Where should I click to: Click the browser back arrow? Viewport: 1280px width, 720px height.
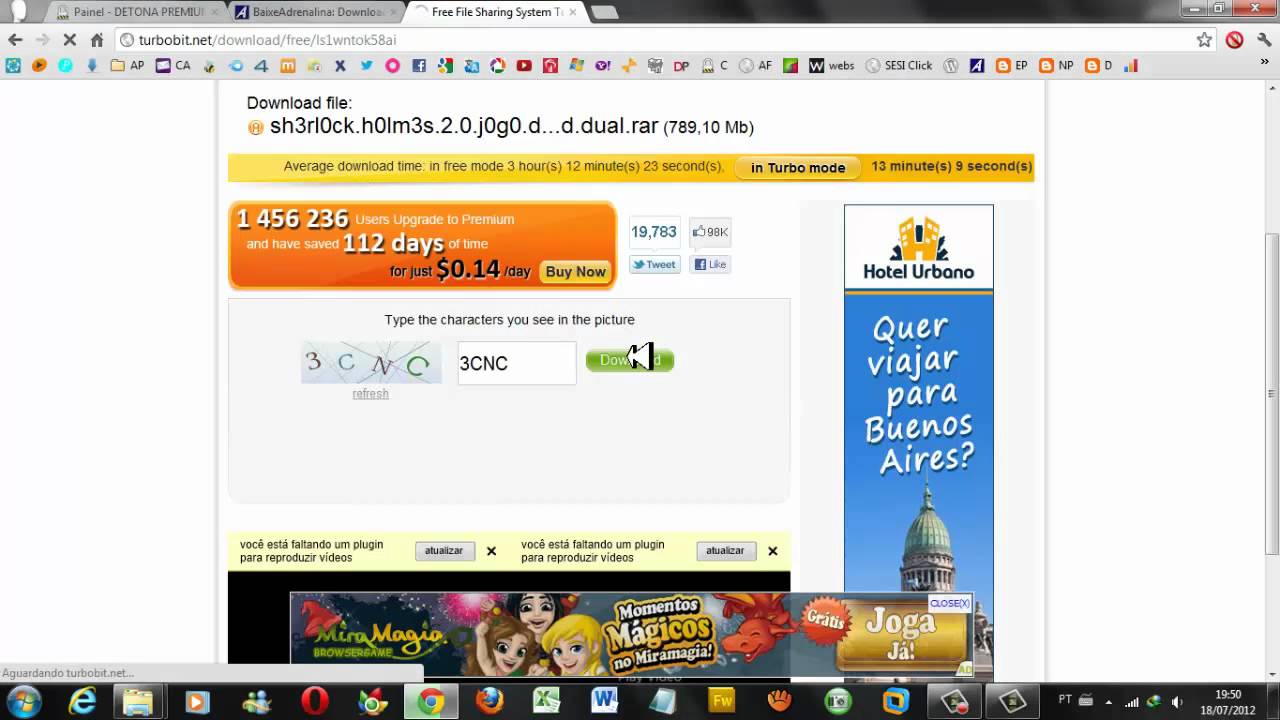(x=15, y=40)
